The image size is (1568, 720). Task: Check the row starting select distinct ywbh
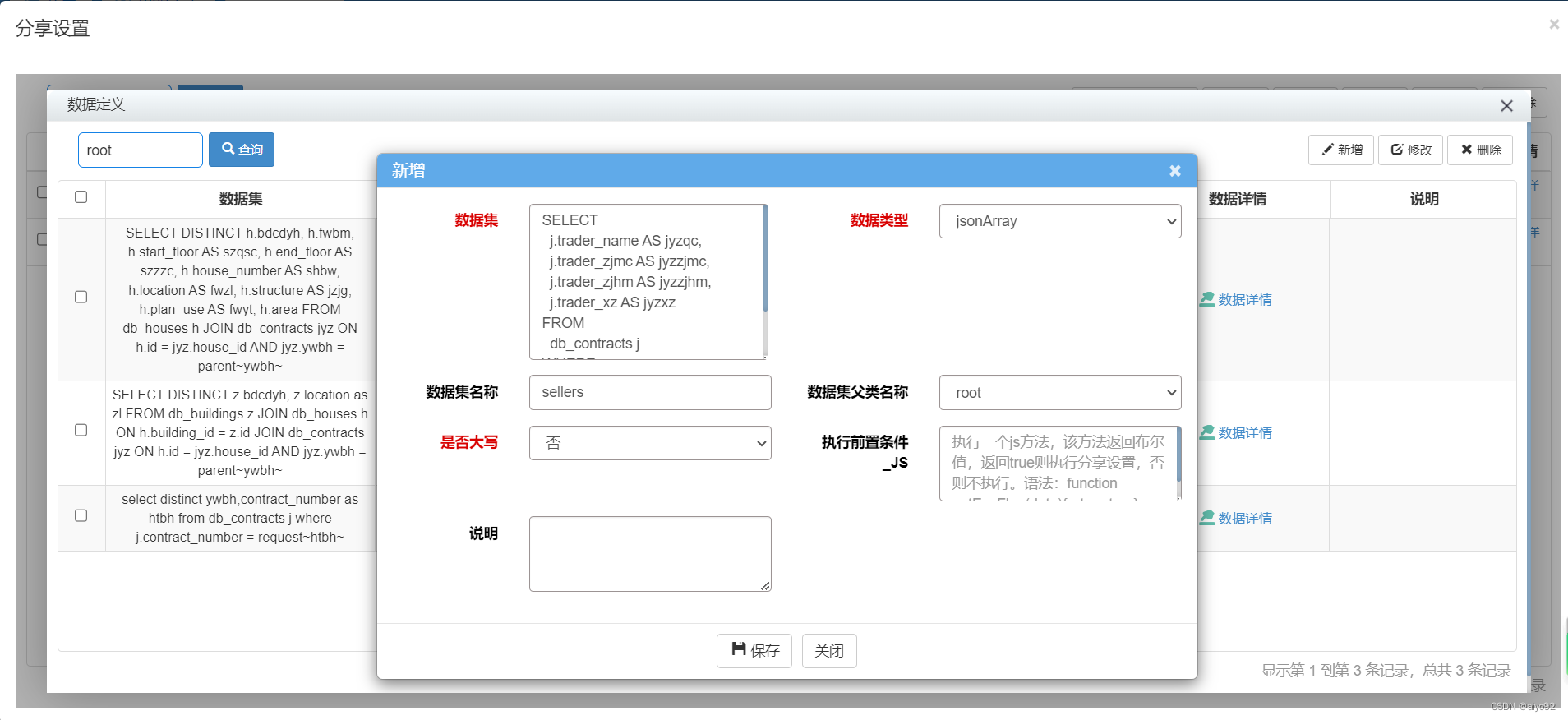pyautogui.click(x=81, y=515)
